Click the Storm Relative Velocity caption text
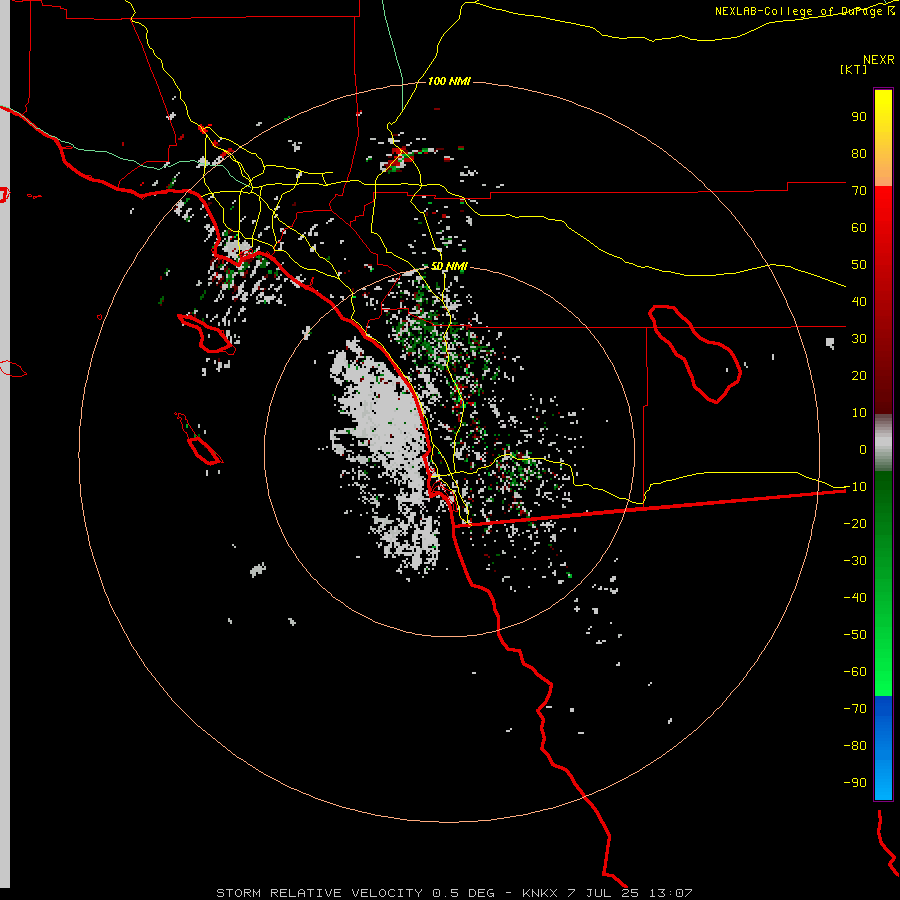The height and width of the screenshot is (900, 900). (x=454, y=893)
